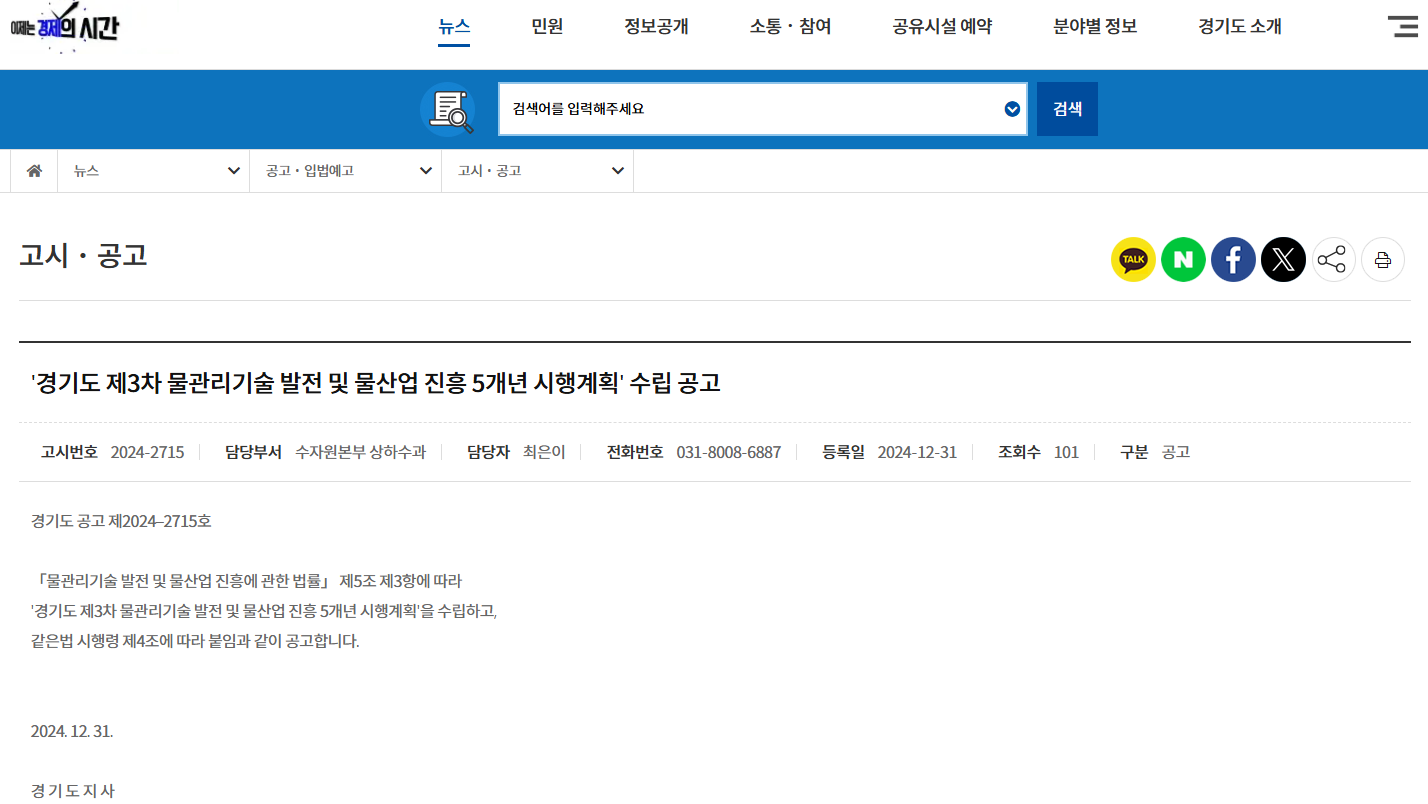Click the notice title 경기도 제3차 물관리기술 발전
This screenshot has width=1428, height=804.
pos(375,383)
